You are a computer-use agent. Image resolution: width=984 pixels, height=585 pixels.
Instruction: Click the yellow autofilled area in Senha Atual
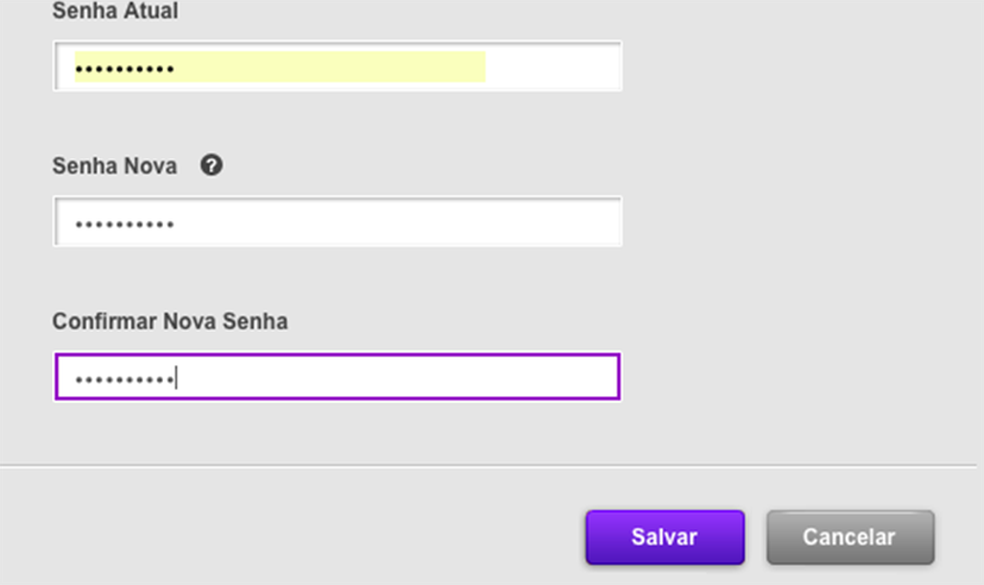(330, 67)
